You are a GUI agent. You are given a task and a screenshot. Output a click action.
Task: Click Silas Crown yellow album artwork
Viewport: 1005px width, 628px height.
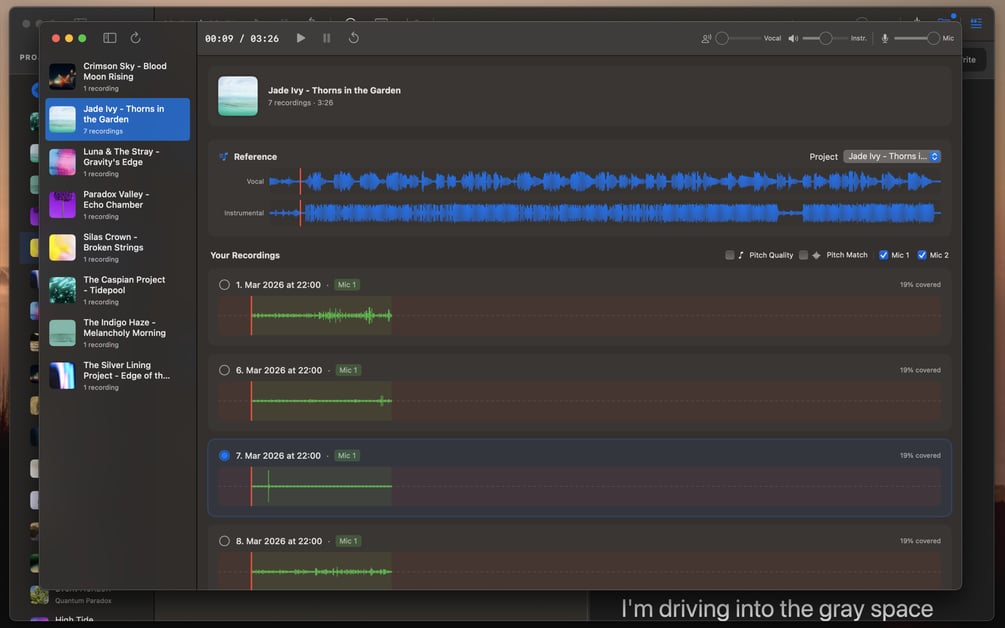62,247
